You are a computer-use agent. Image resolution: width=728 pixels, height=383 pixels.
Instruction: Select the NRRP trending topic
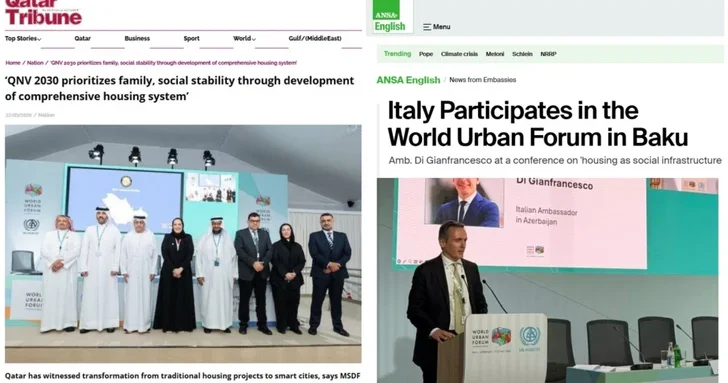pyautogui.click(x=548, y=54)
